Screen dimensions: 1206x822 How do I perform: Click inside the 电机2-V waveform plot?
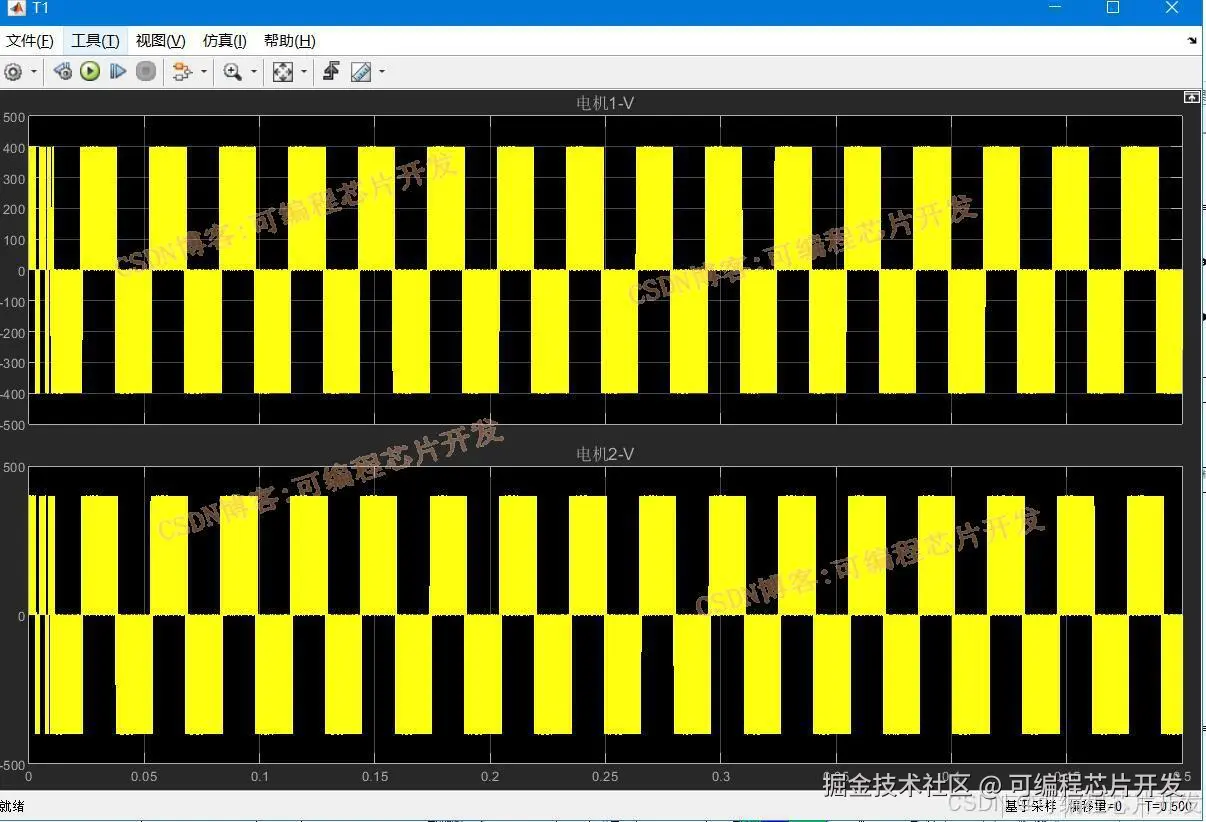point(605,615)
